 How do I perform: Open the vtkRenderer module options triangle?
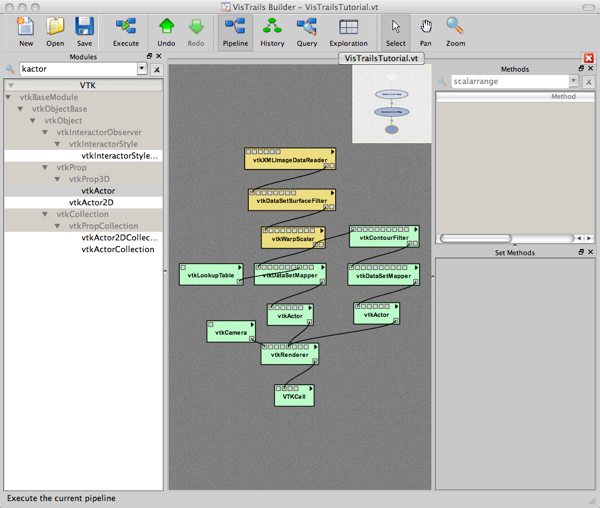[315, 347]
